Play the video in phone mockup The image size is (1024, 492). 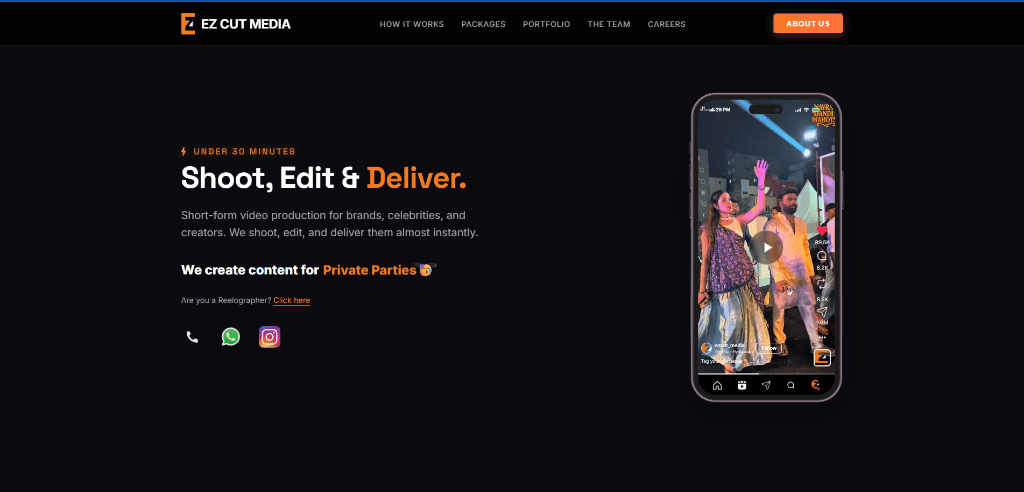(x=766, y=248)
